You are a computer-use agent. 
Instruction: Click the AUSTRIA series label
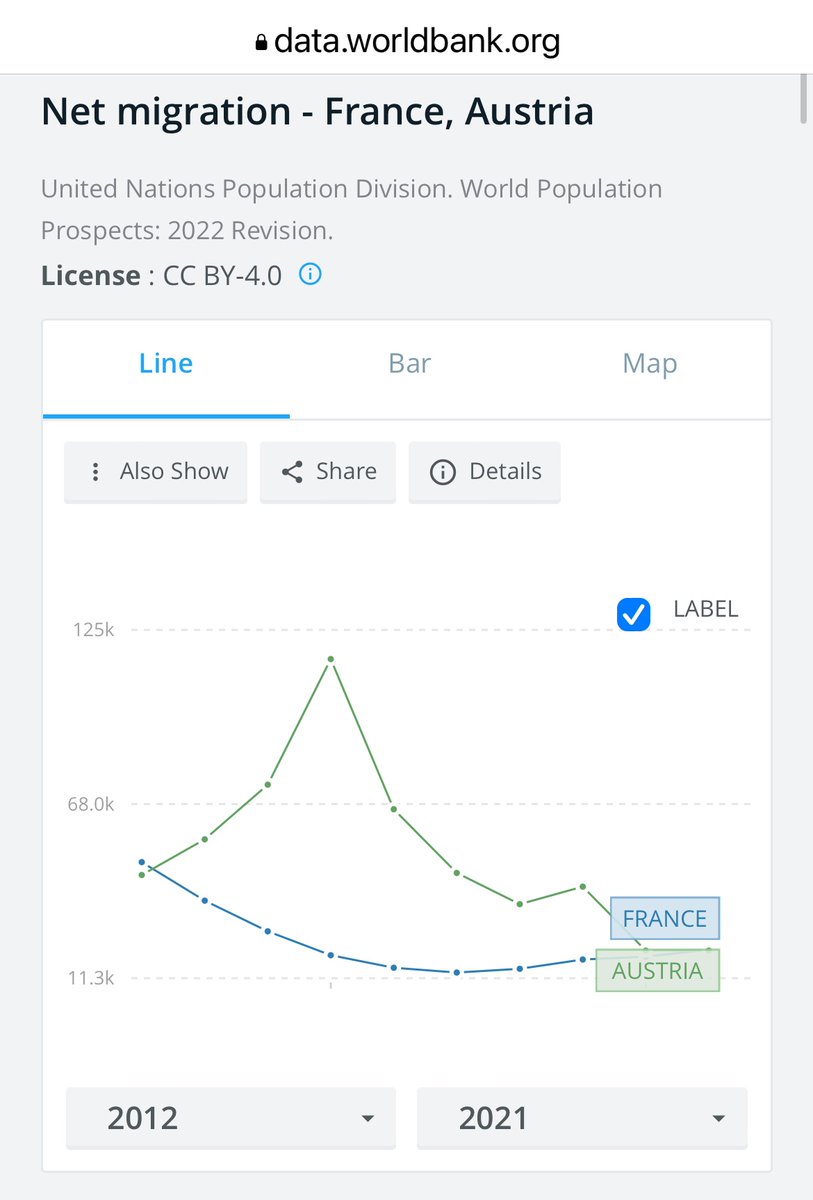(x=657, y=971)
